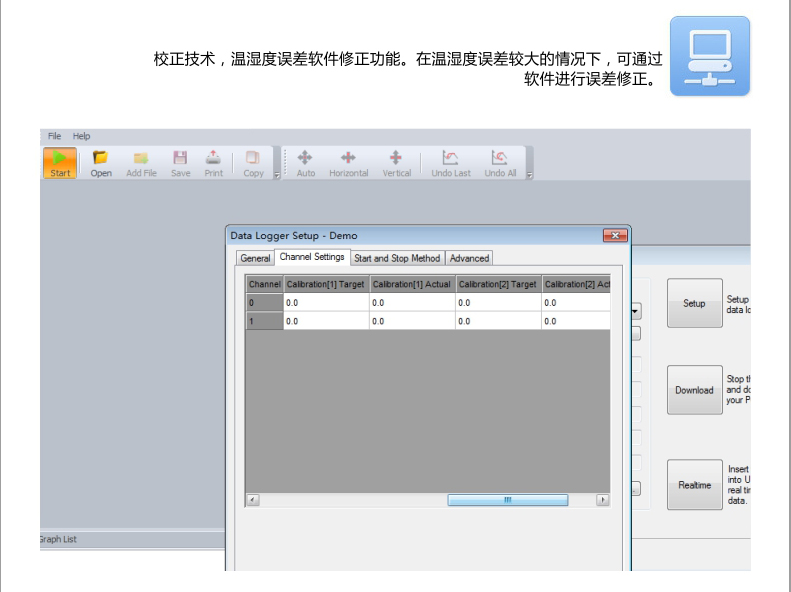Select channel 0 row header
This screenshot has height=592, width=791.
pyautogui.click(x=264, y=303)
